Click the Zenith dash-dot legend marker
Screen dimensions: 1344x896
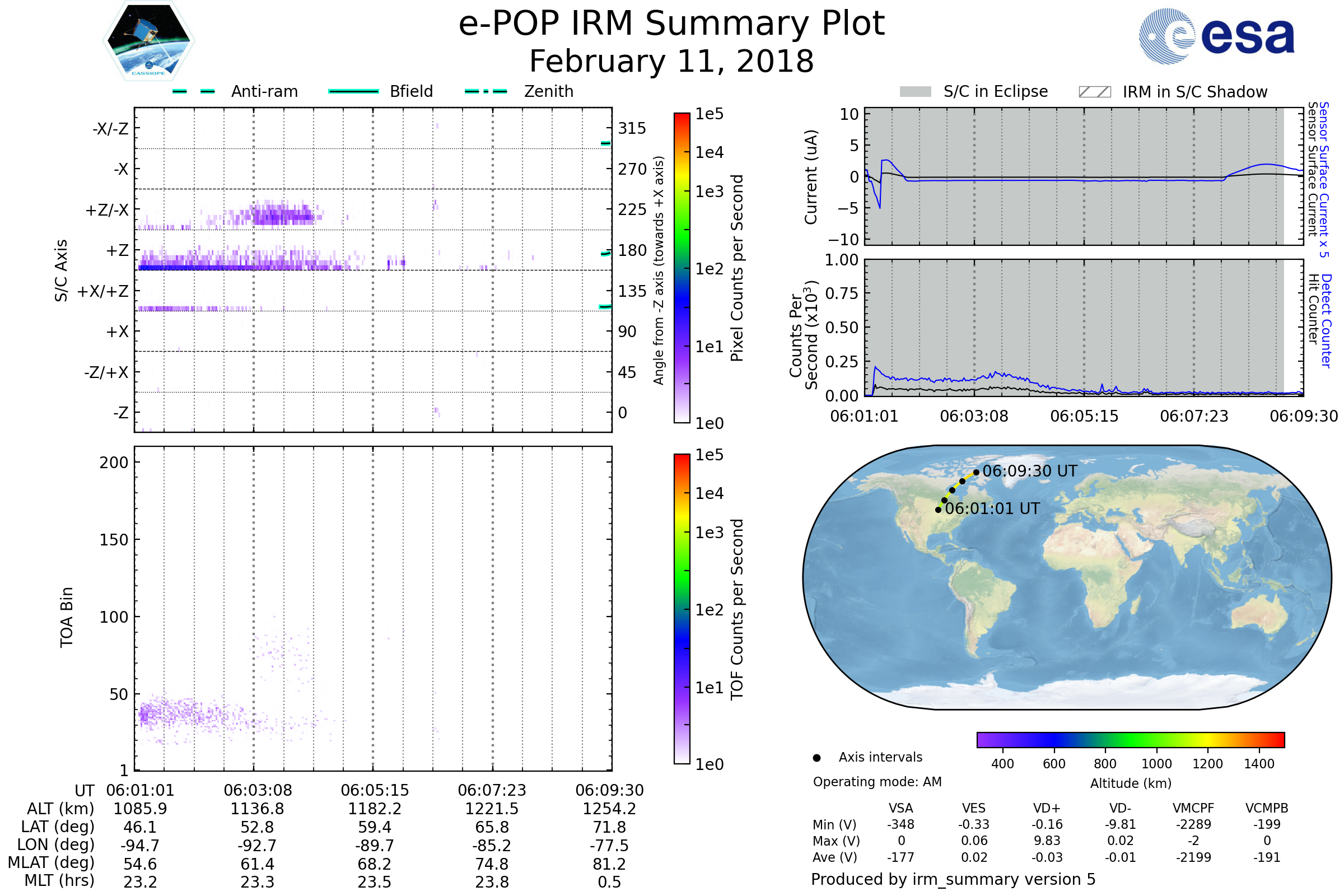click(x=486, y=91)
